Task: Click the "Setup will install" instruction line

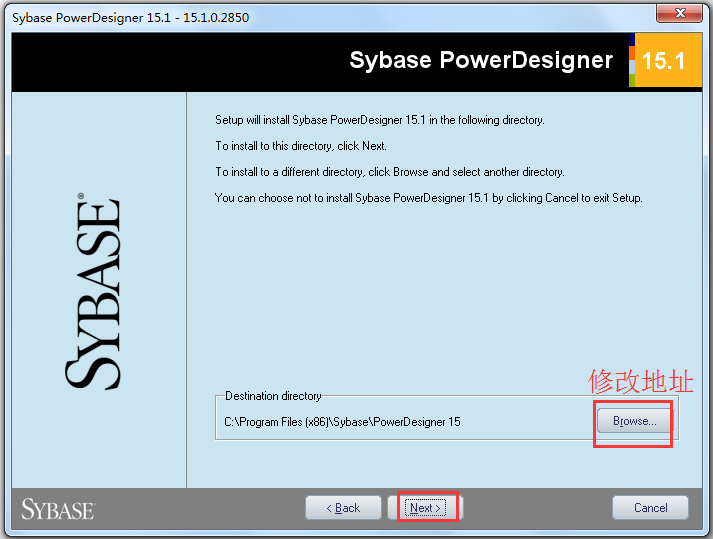Action: (379, 120)
